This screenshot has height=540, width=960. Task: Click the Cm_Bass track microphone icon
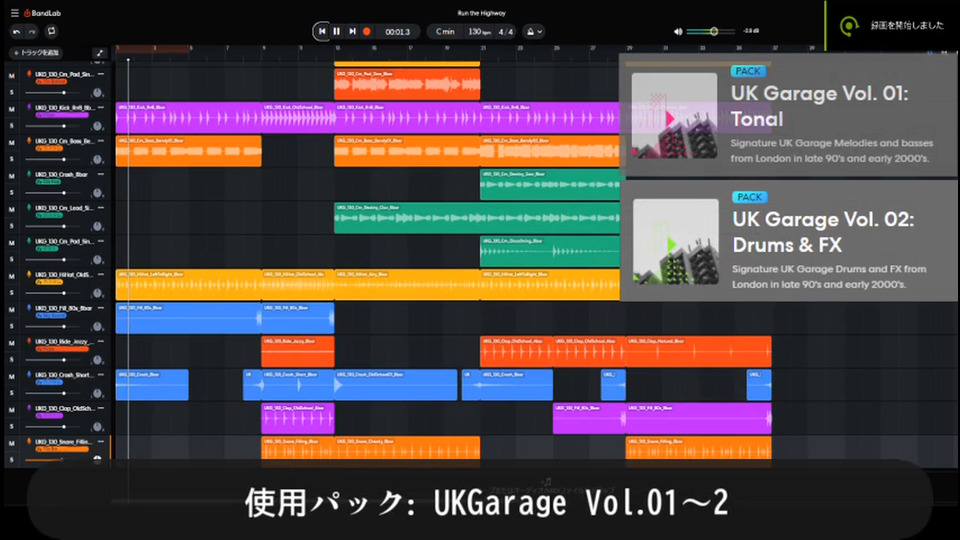pos(29,141)
